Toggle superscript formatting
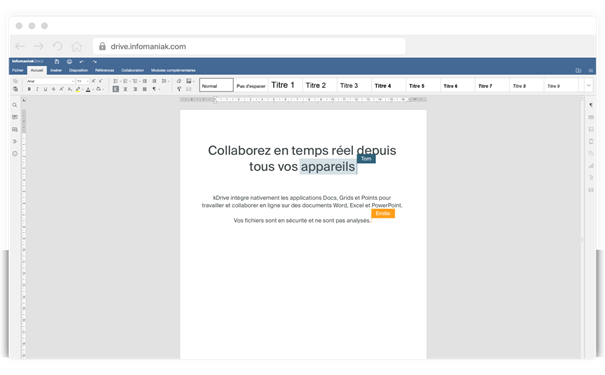 click(x=61, y=89)
